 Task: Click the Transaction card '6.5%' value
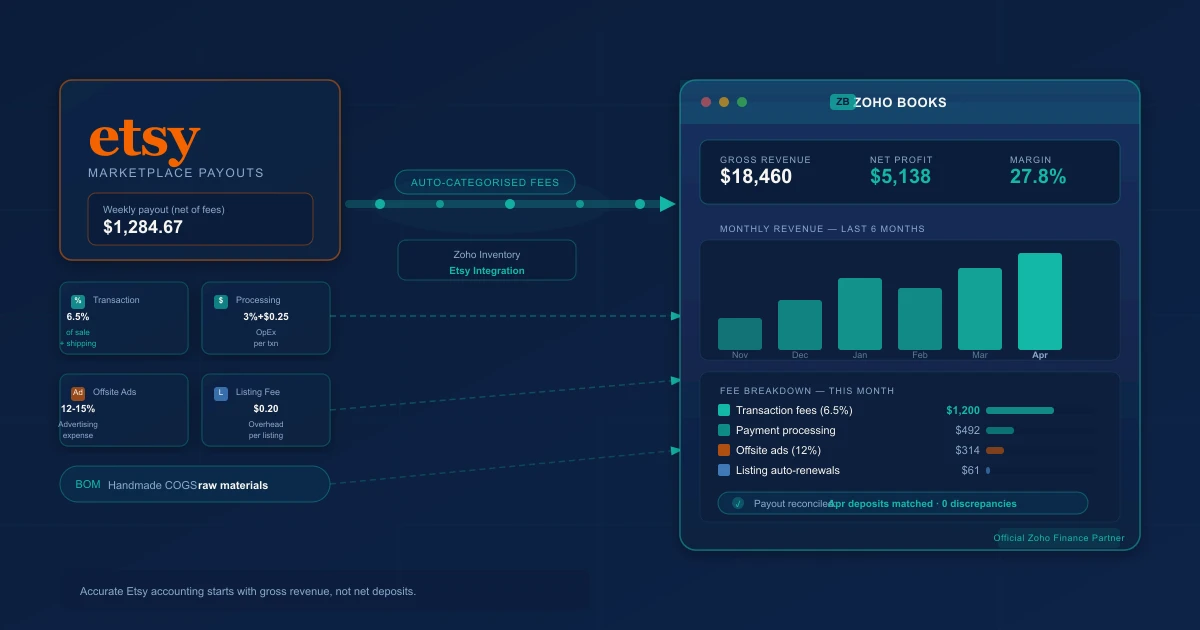78,317
